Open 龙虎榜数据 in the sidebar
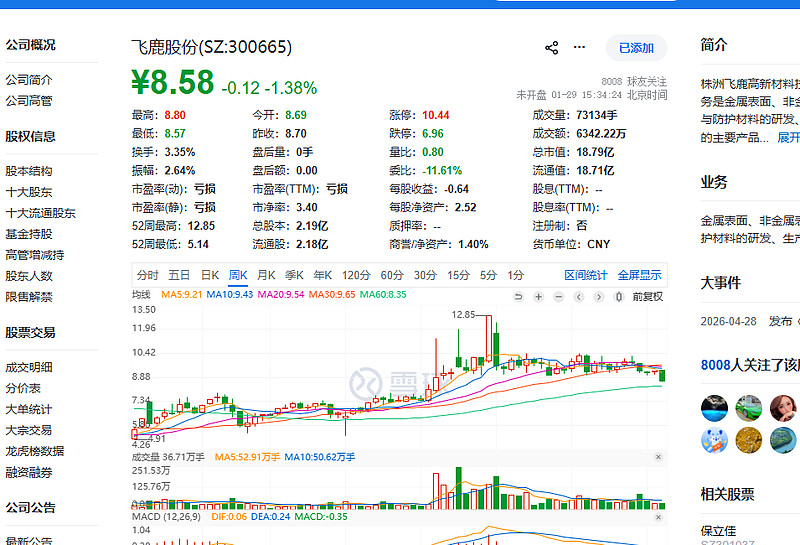 click(x=35, y=451)
